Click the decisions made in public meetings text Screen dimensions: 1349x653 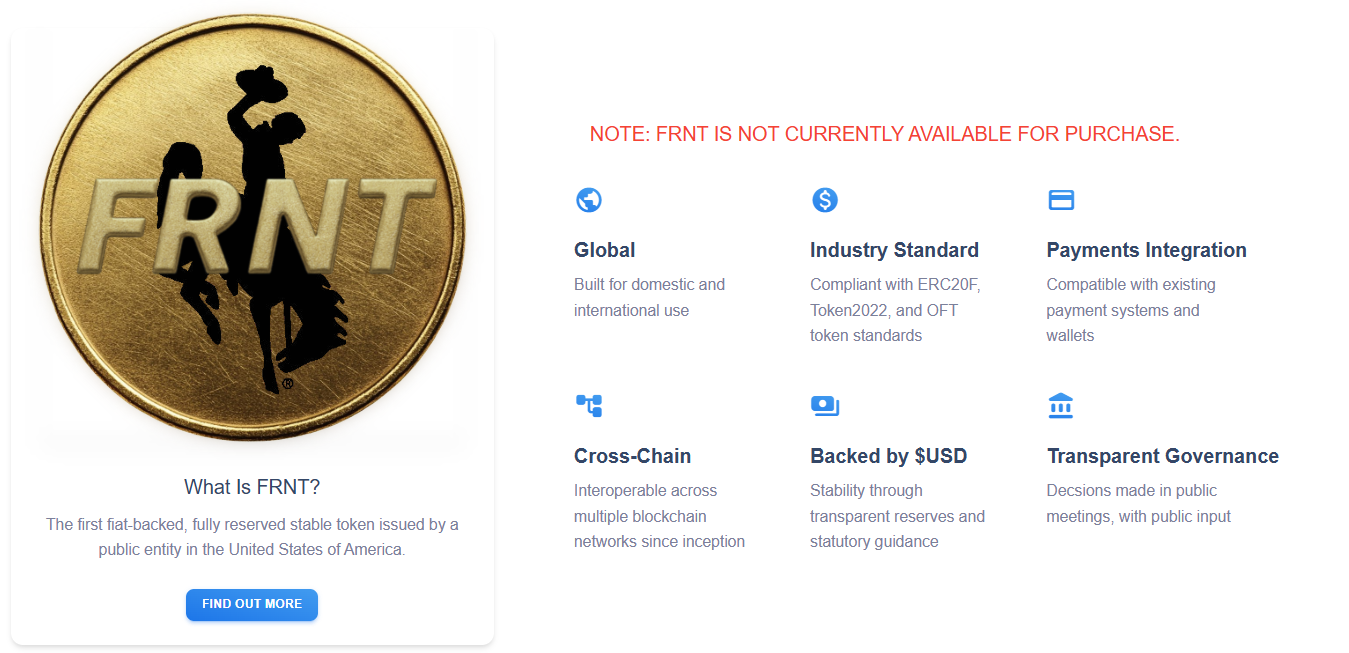click(1139, 504)
